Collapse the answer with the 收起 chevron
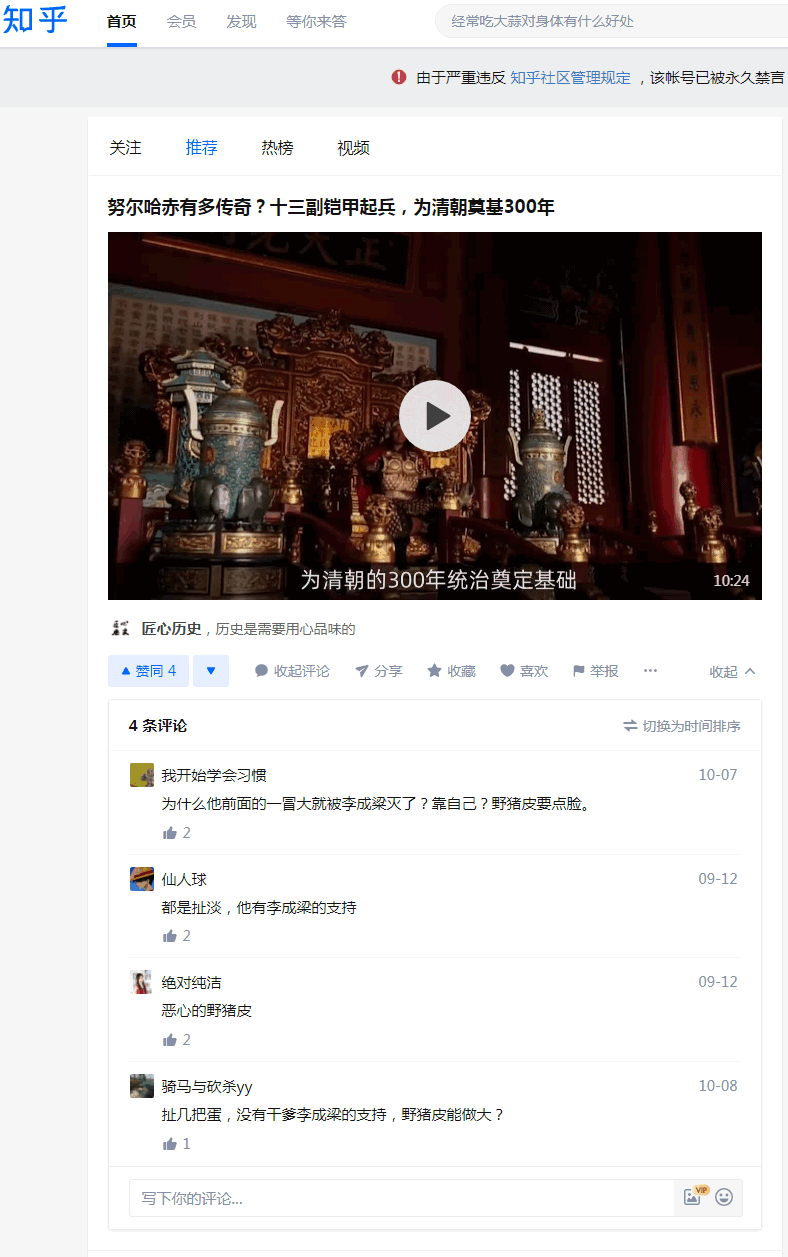This screenshot has height=1257, width=788. (733, 672)
